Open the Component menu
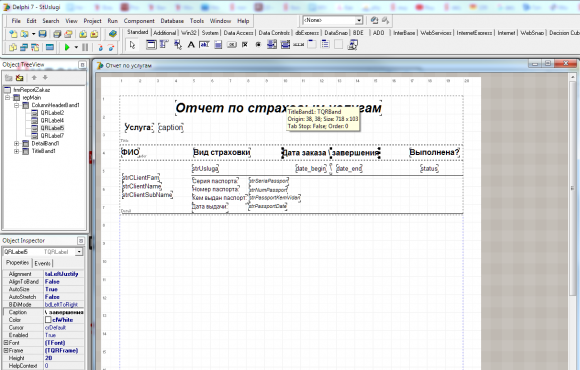580x370 pixels. pyautogui.click(x=139, y=21)
